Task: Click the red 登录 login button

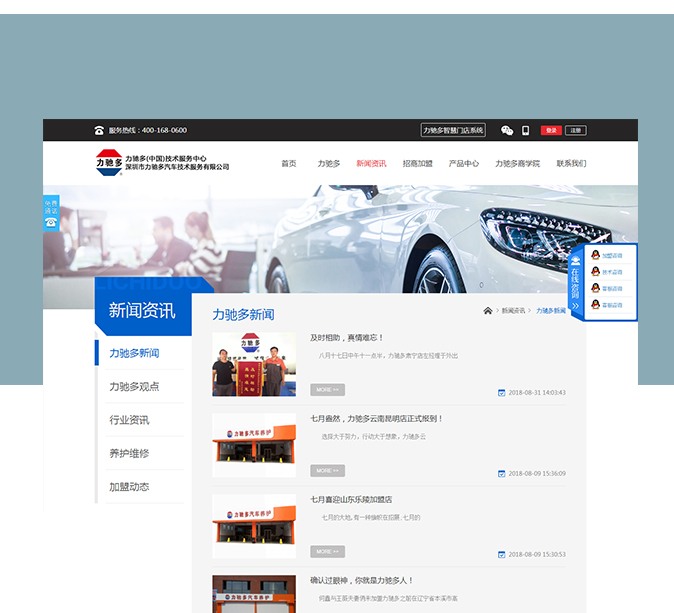Action: point(551,130)
